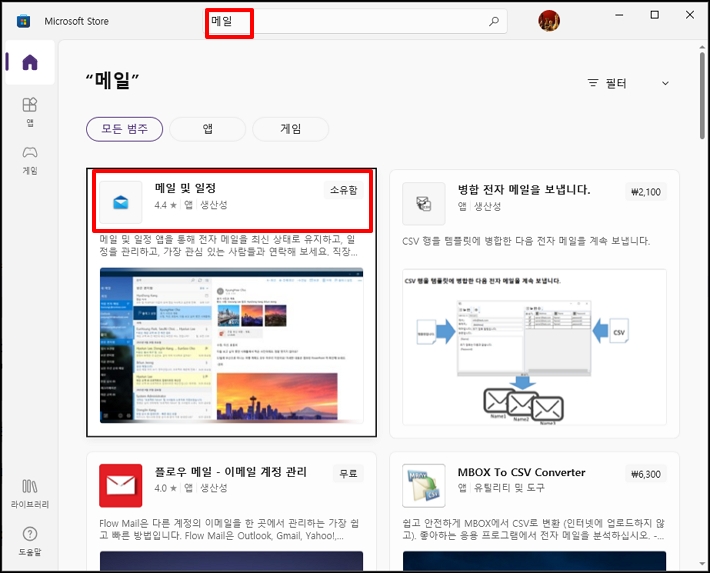Screen dimensions: 710x573
Task: Select the 모든 범주 category tab
Action: [x=125, y=129]
